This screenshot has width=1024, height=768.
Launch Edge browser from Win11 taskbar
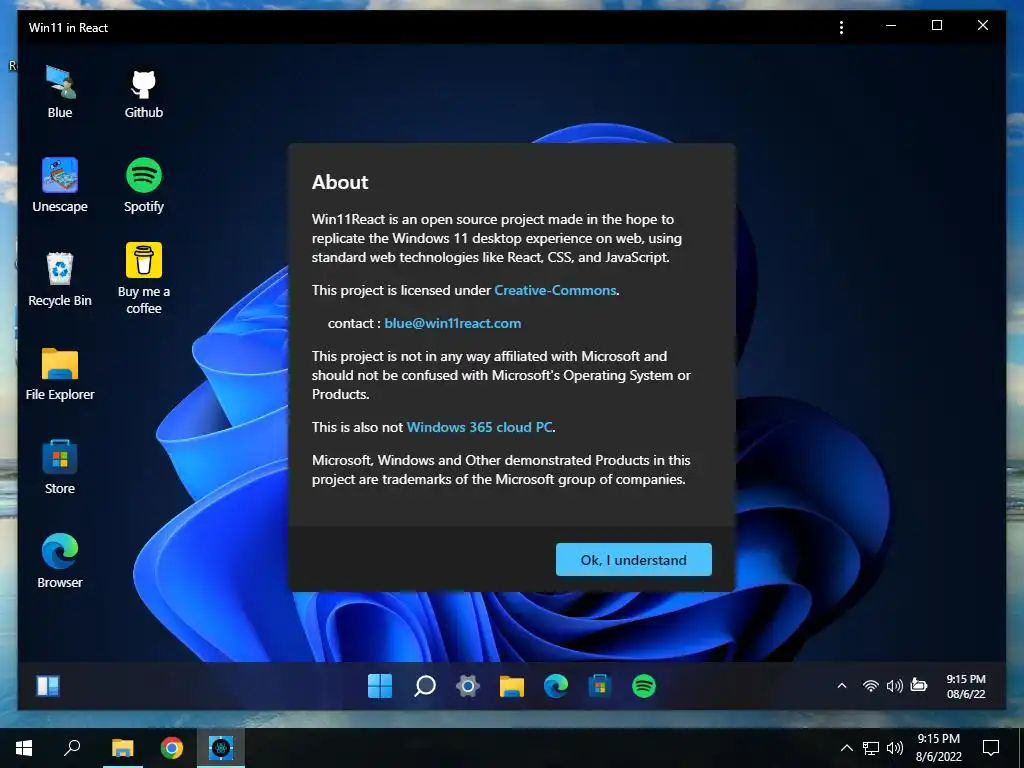[x=556, y=686]
